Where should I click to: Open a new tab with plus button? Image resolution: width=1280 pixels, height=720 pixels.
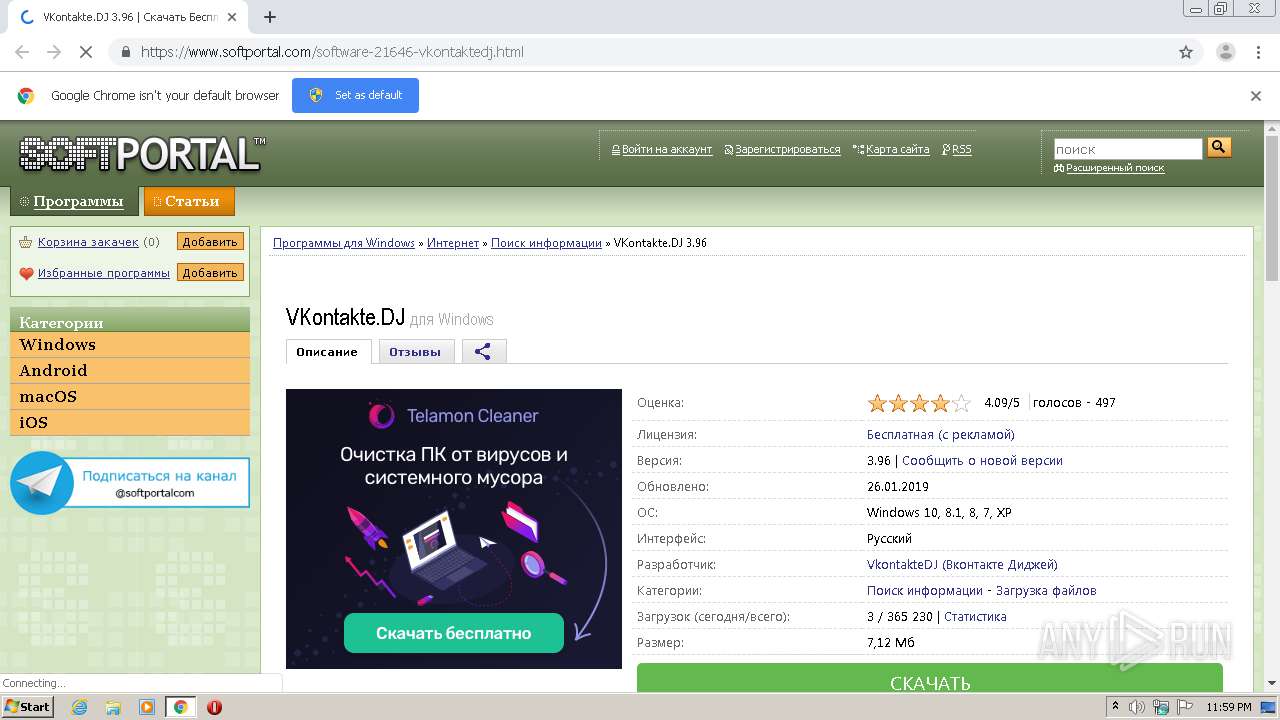point(269,17)
